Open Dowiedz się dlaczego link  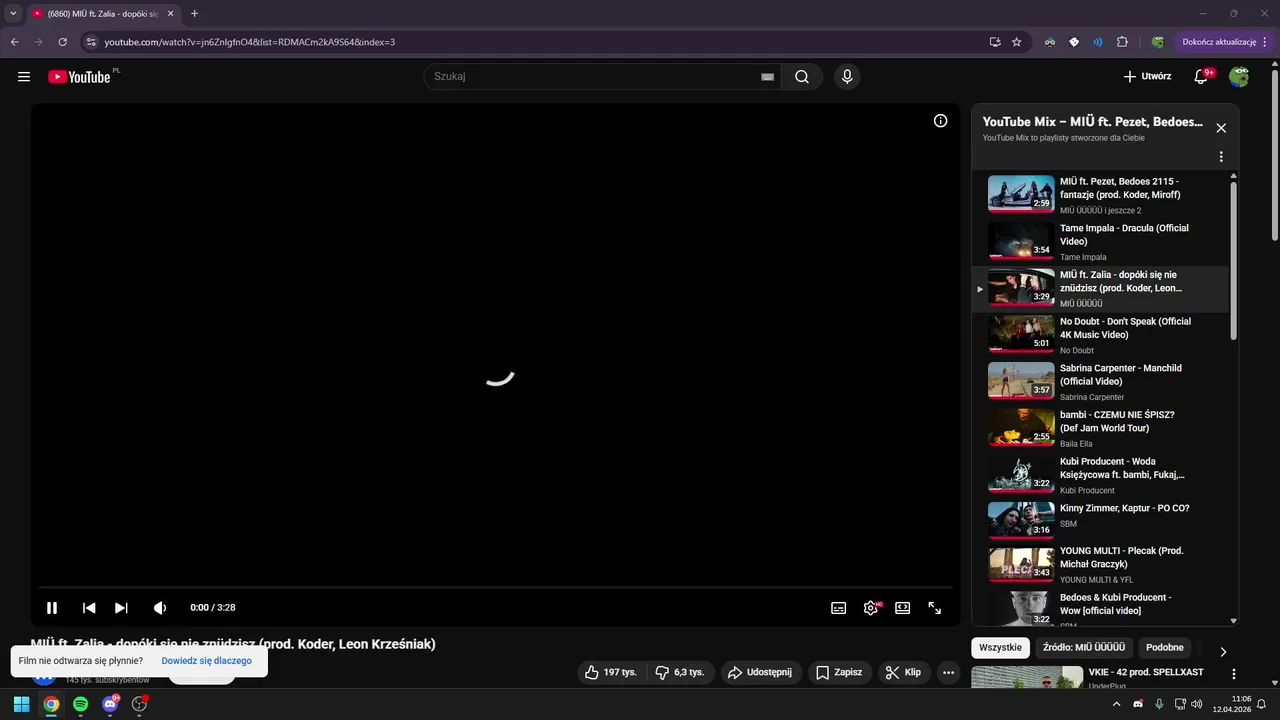(x=206, y=661)
